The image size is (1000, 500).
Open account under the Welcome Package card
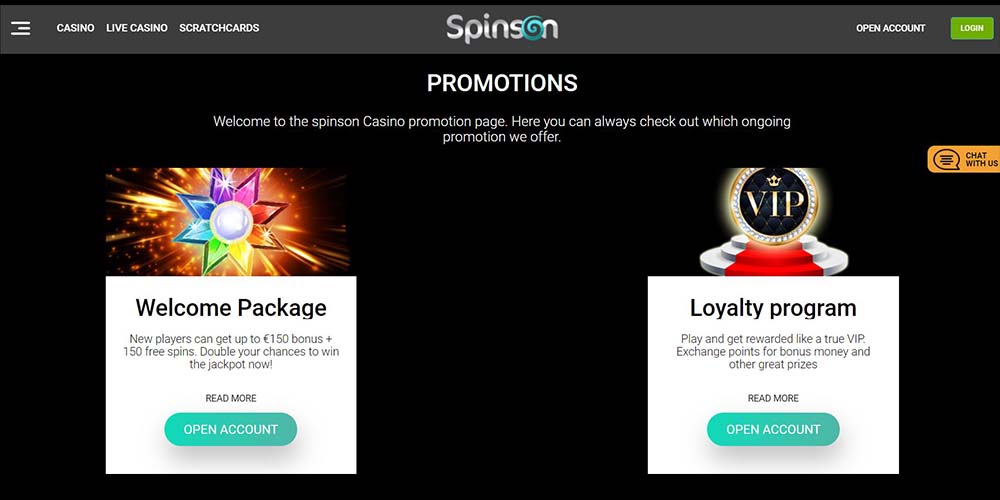(231, 429)
